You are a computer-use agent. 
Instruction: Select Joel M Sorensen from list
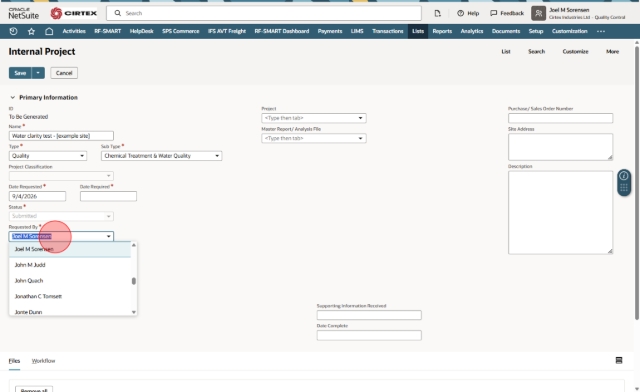point(70,249)
